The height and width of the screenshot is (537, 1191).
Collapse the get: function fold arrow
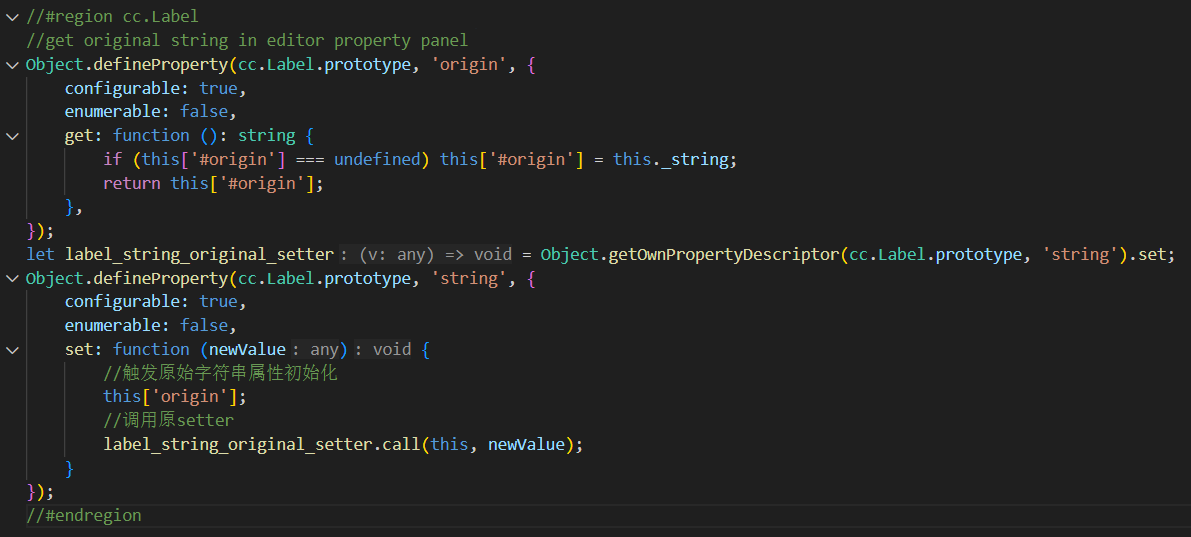coord(11,136)
